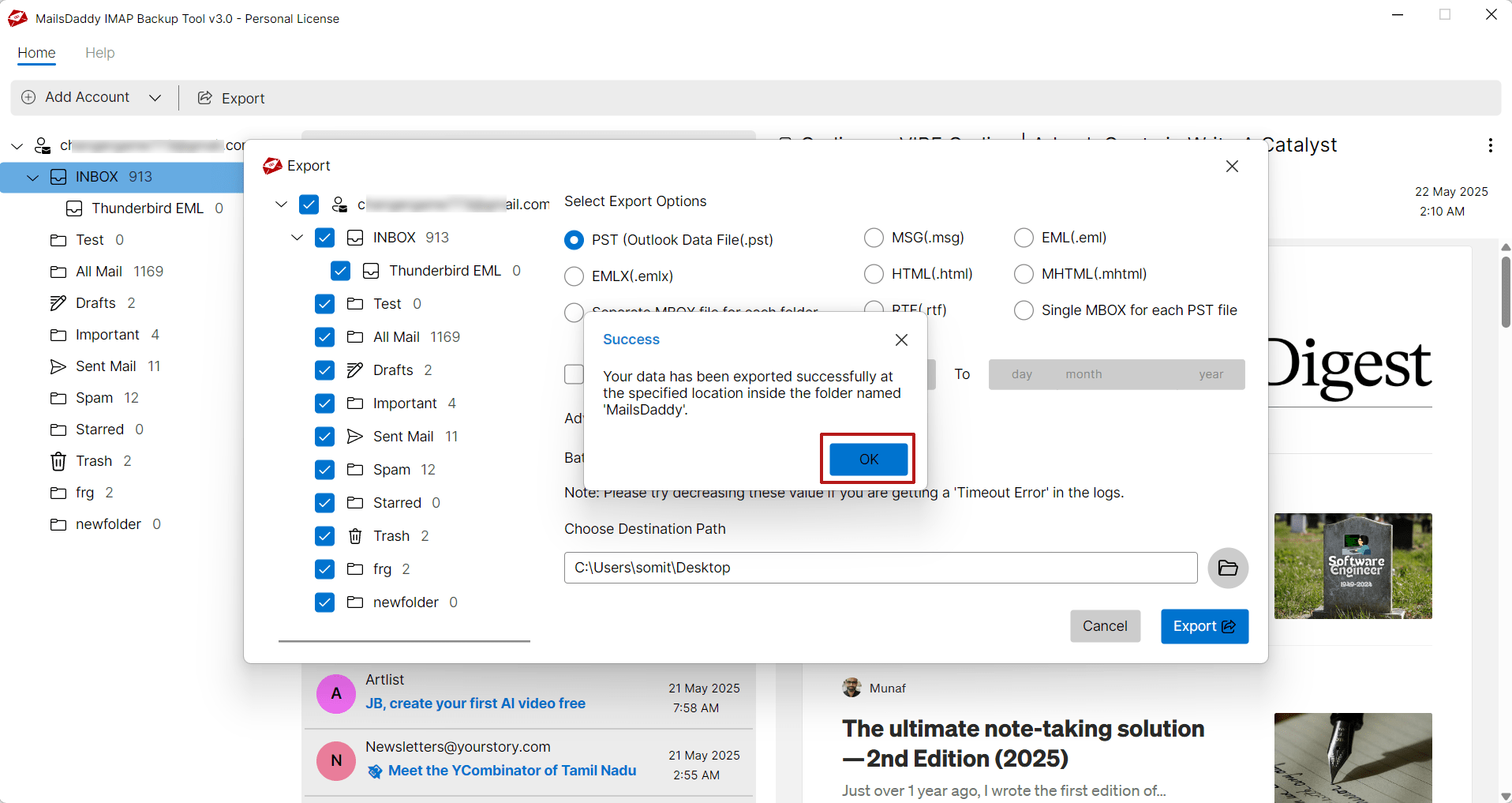Collapse INBOX node in Export tree
The height and width of the screenshot is (803, 1512).
point(297,238)
